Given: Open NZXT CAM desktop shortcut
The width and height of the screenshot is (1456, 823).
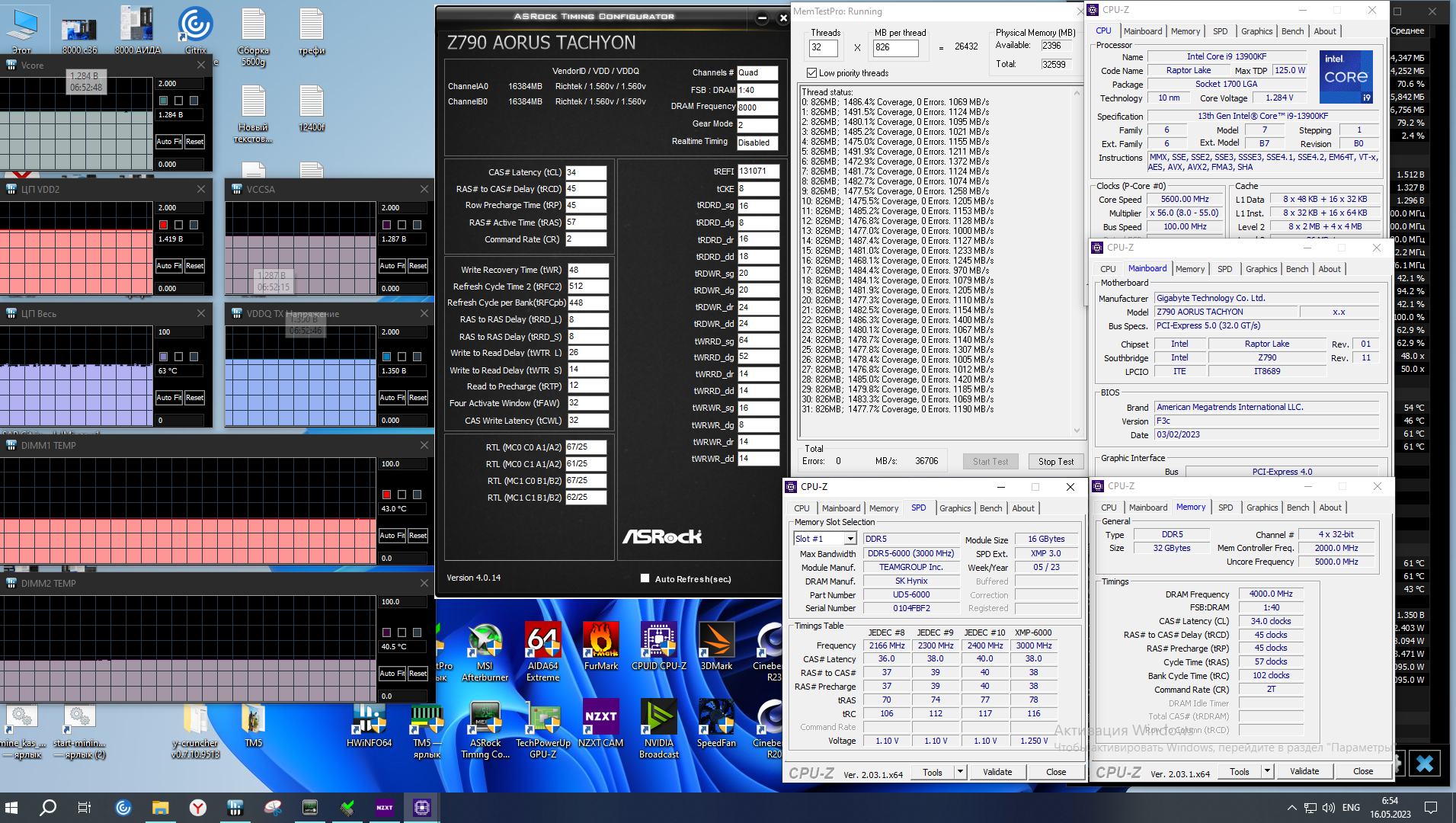Looking at the screenshot, I should 600,724.
